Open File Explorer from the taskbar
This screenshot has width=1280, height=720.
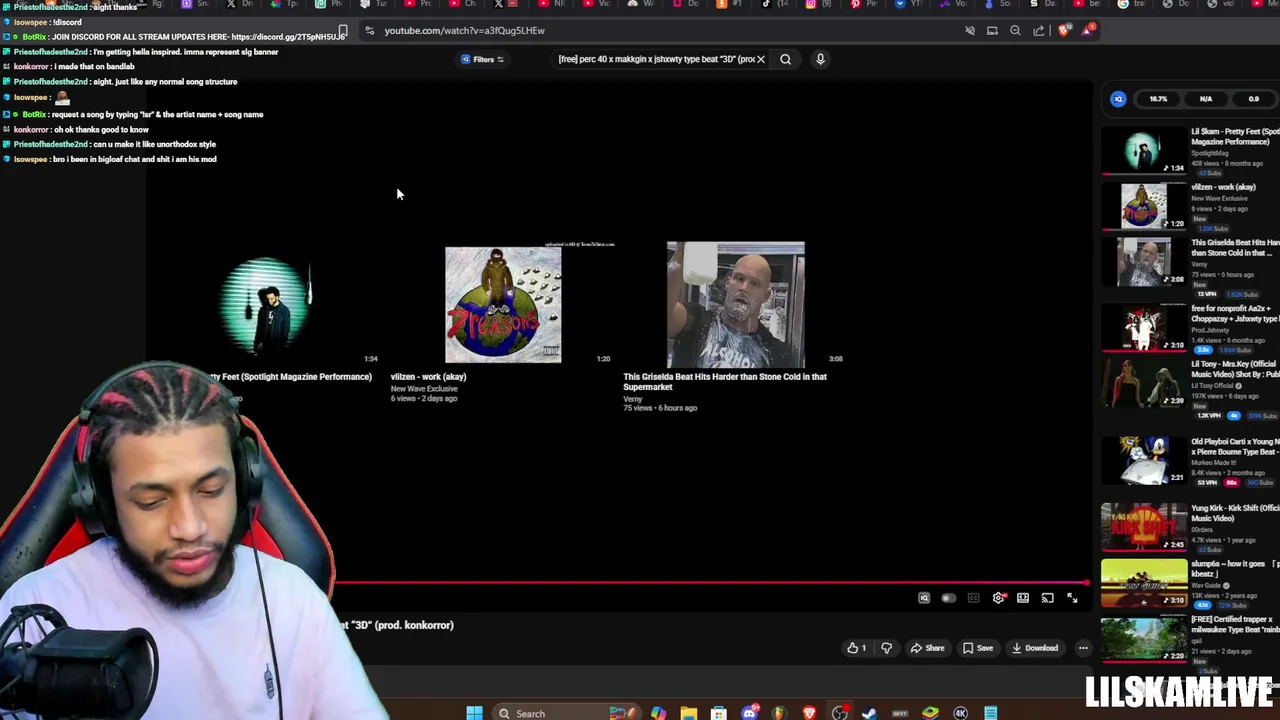[x=689, y=713]
